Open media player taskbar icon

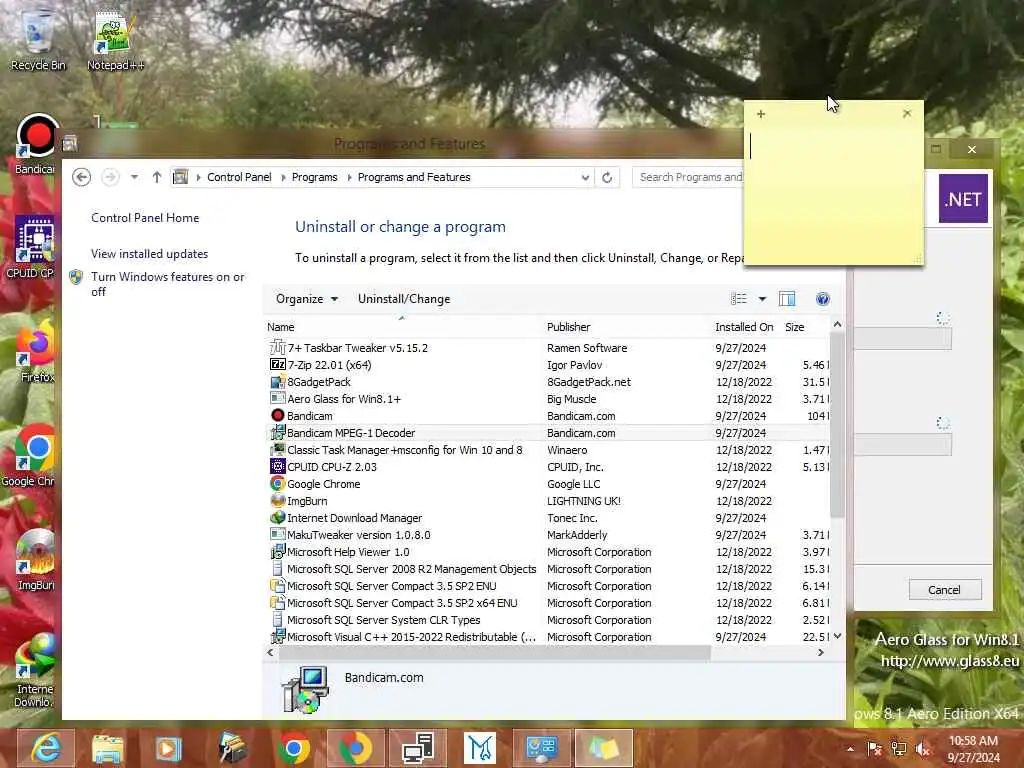(168, 748)
